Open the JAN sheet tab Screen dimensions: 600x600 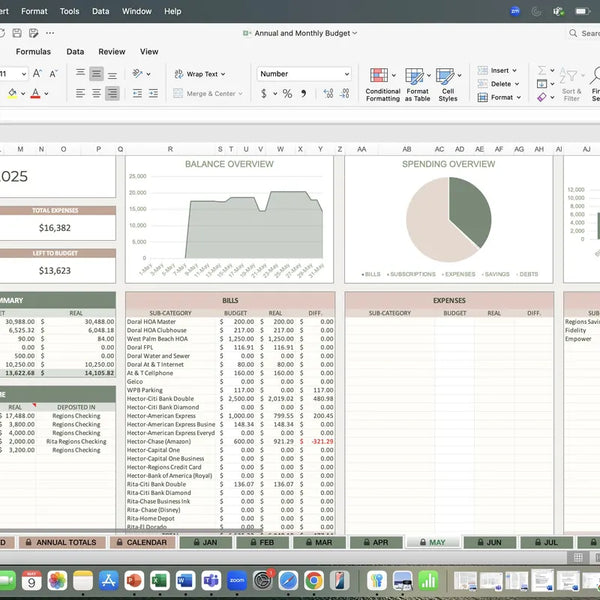point(208,542)
